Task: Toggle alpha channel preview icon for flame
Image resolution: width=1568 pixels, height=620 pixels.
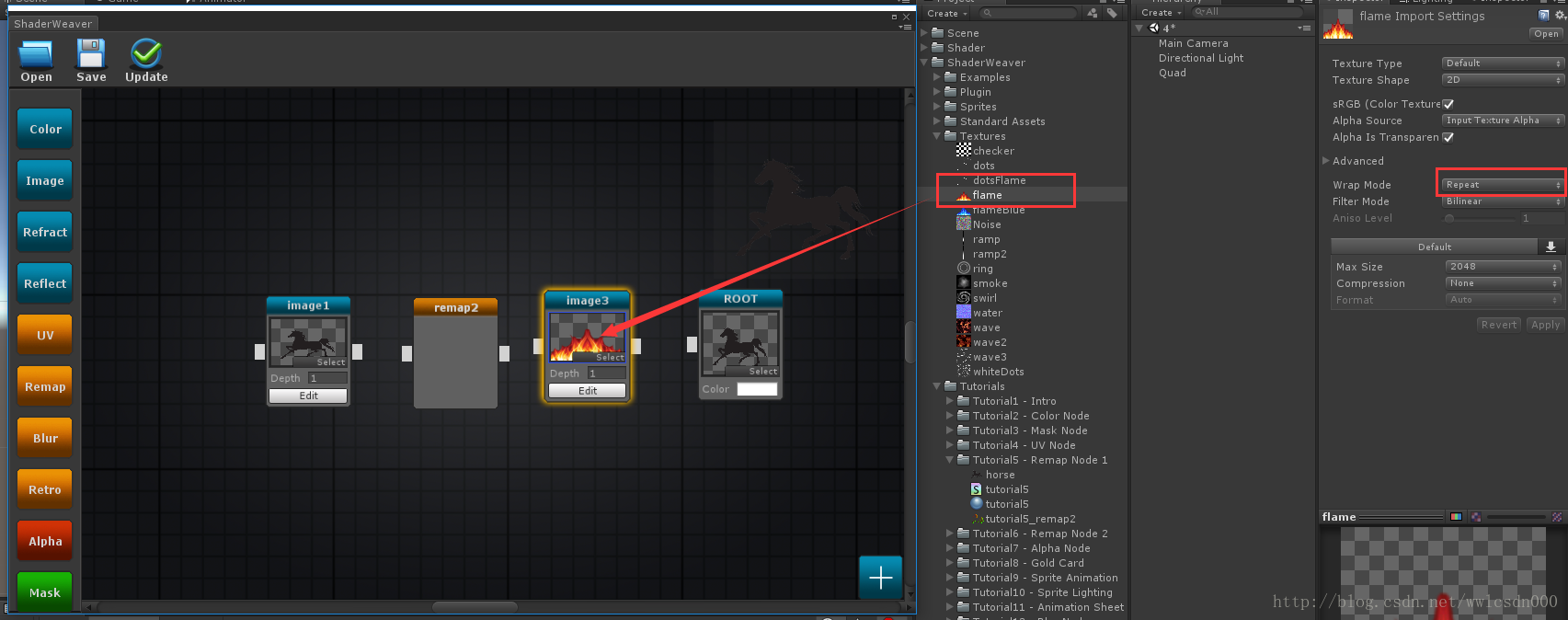Action: 1475,517
